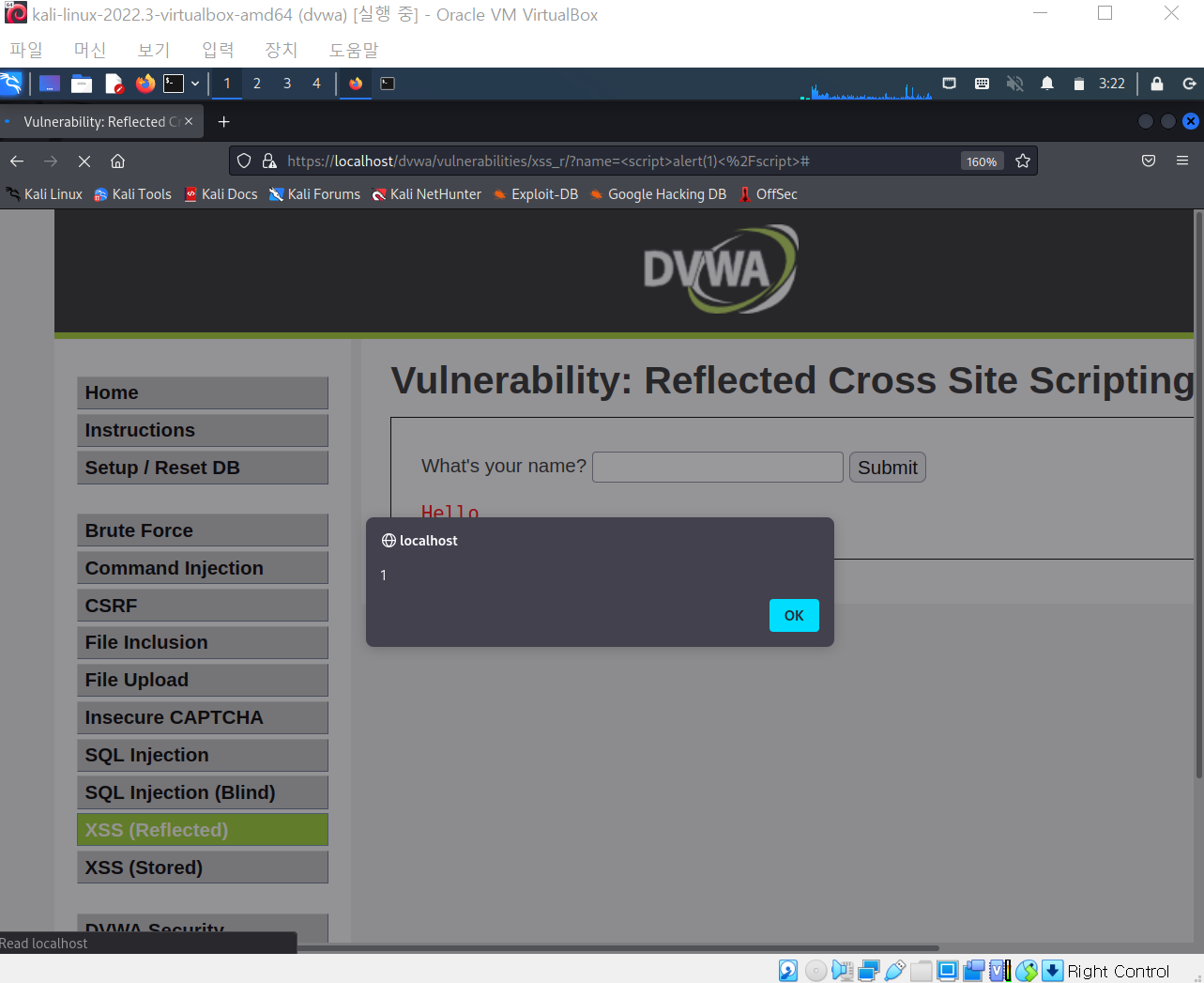The height and width of the screenshot is (983, 1204).
Task: Open the Kali NetHunter bookmark
Action: click(427, 194)
